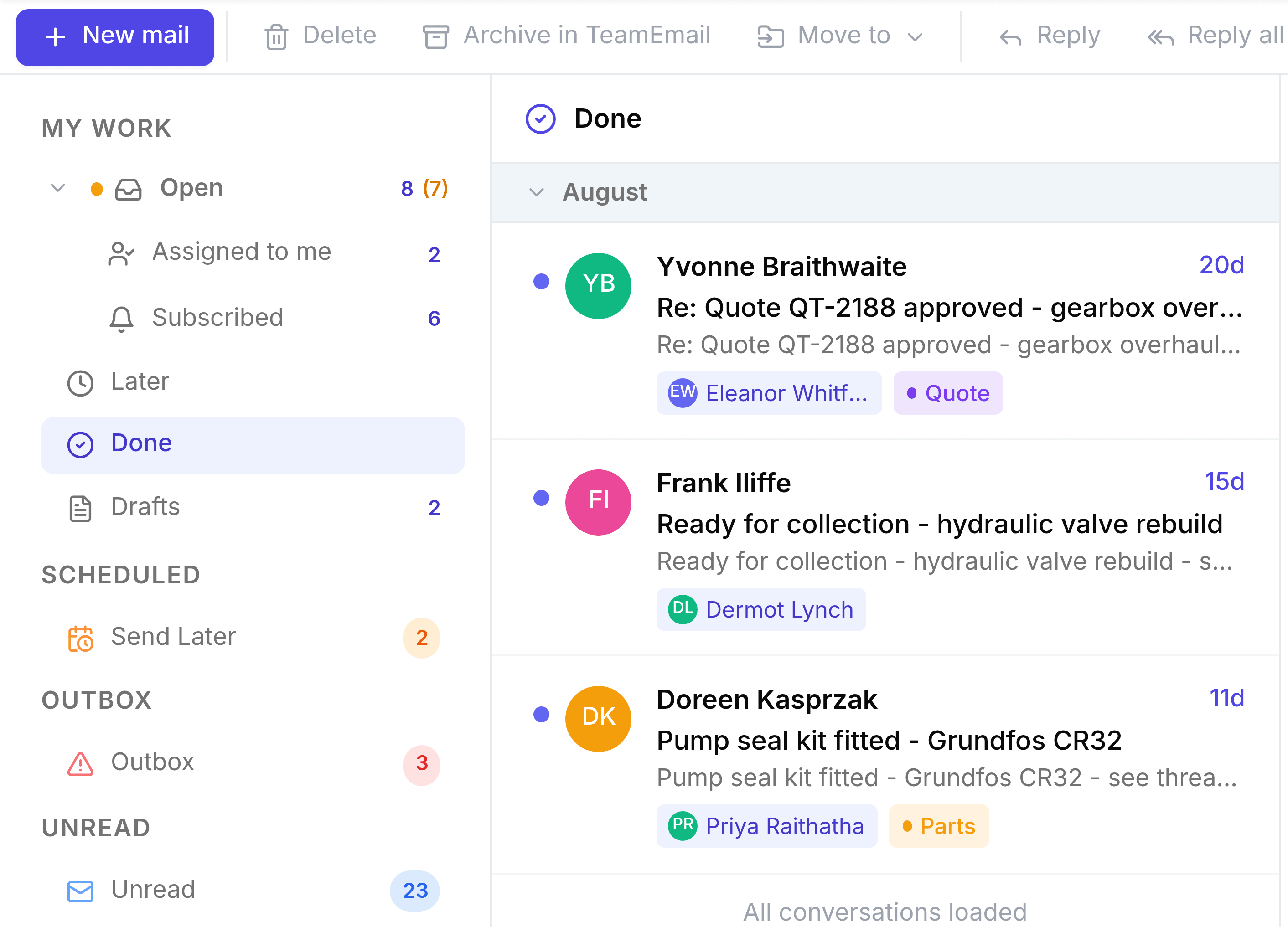Screen dimensions: 1288x927
Task: Click the Reply arrow icon
Action: [1011, 37]
